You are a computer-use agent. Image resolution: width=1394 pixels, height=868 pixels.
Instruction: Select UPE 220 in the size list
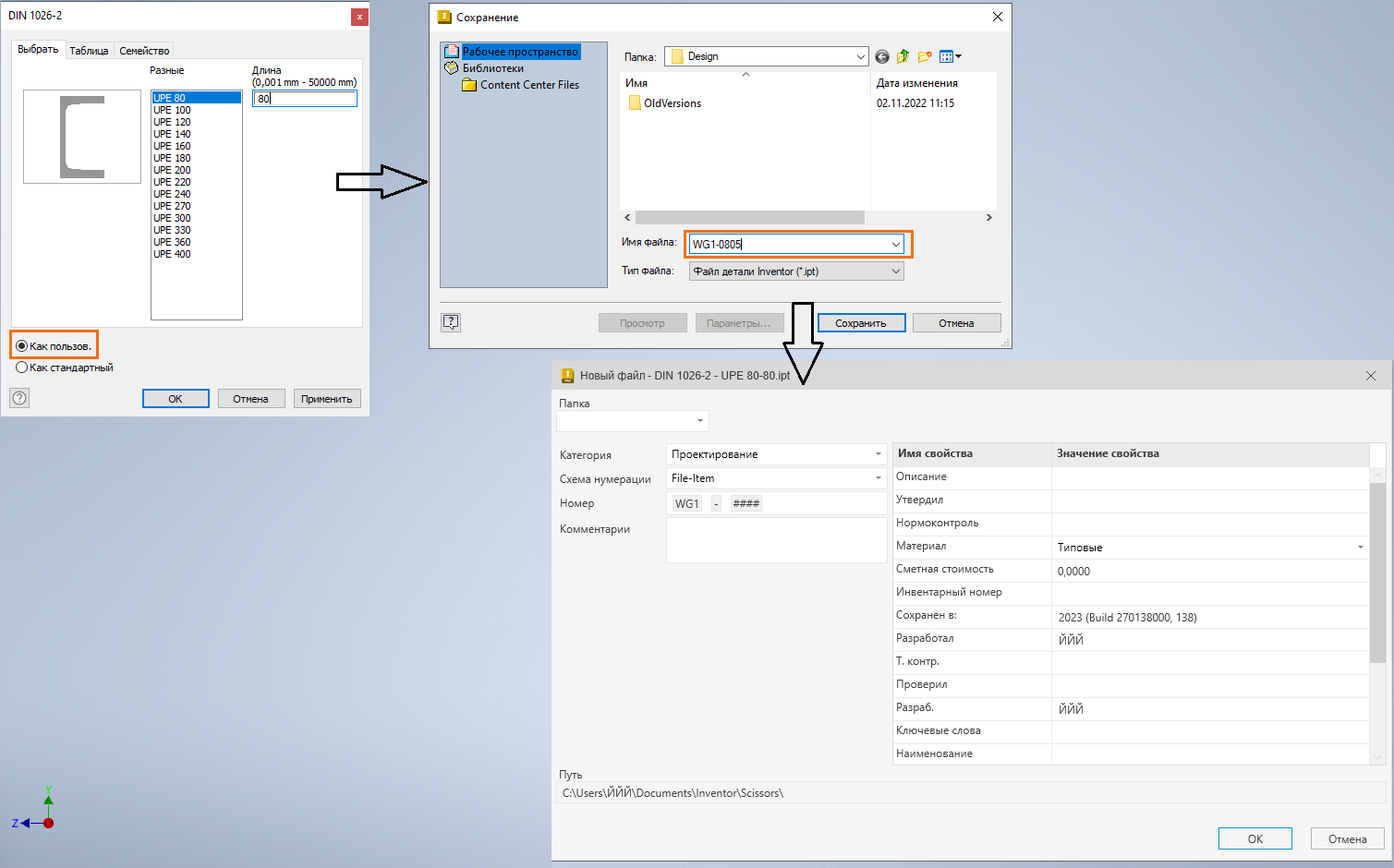196,182
